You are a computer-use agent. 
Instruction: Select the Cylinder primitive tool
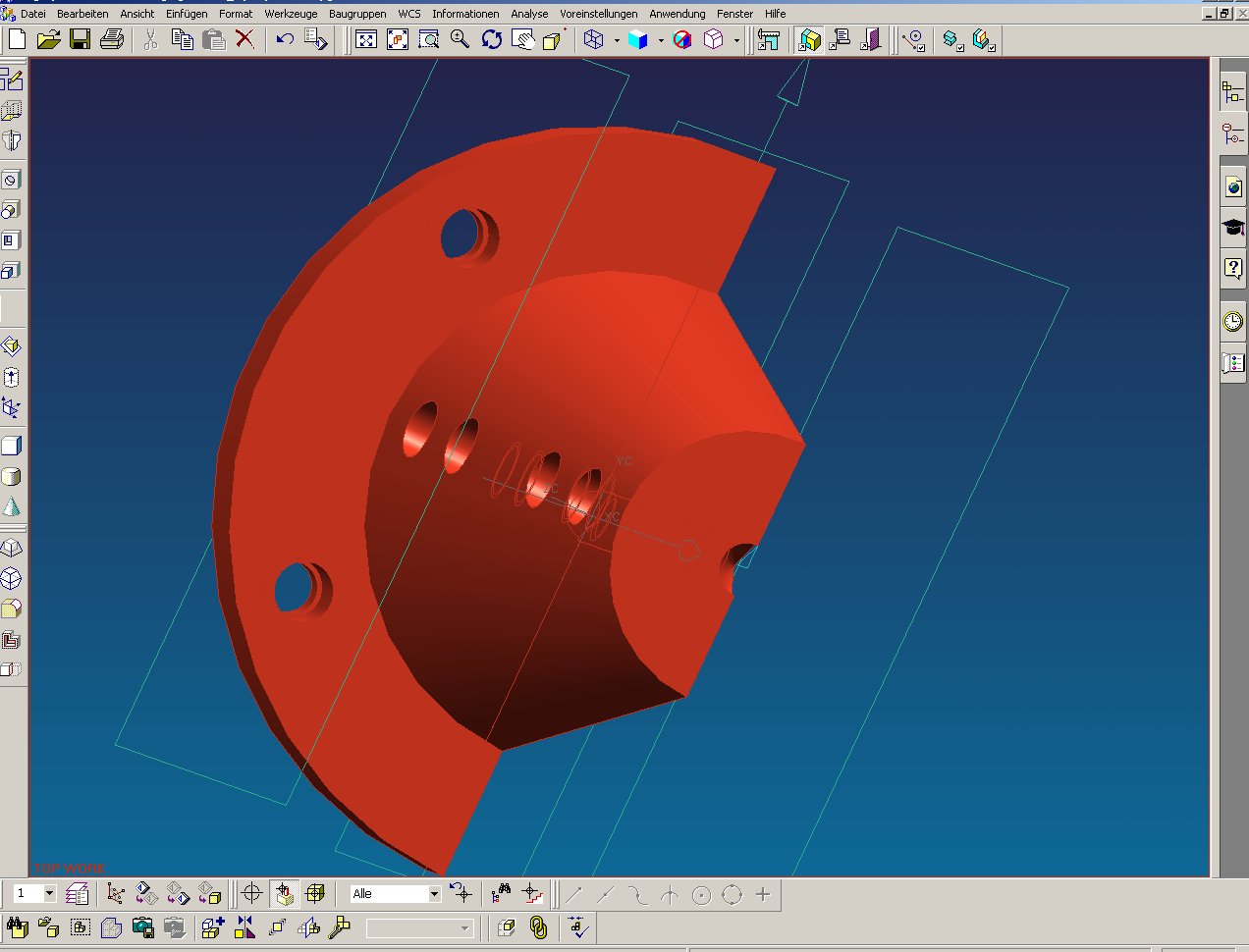point(12,477)
